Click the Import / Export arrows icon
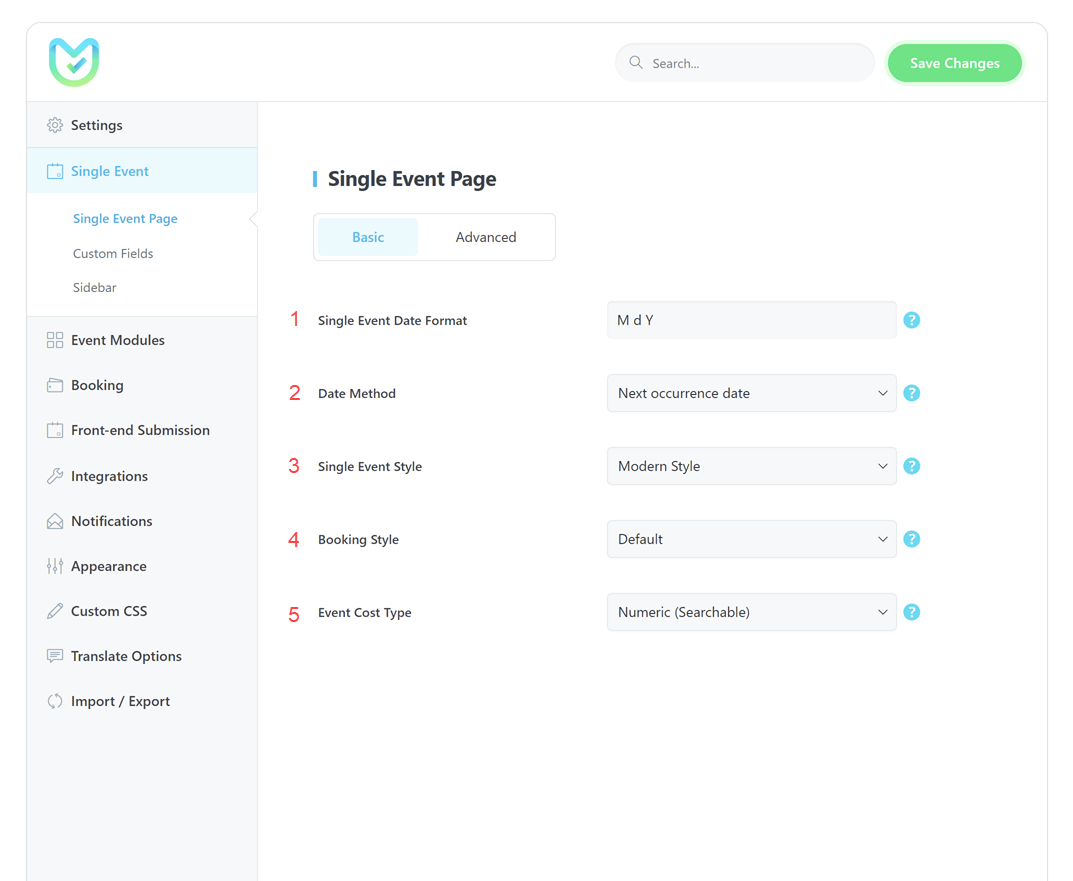Screen dimensions: 1073x881 [x=55, y=701]
